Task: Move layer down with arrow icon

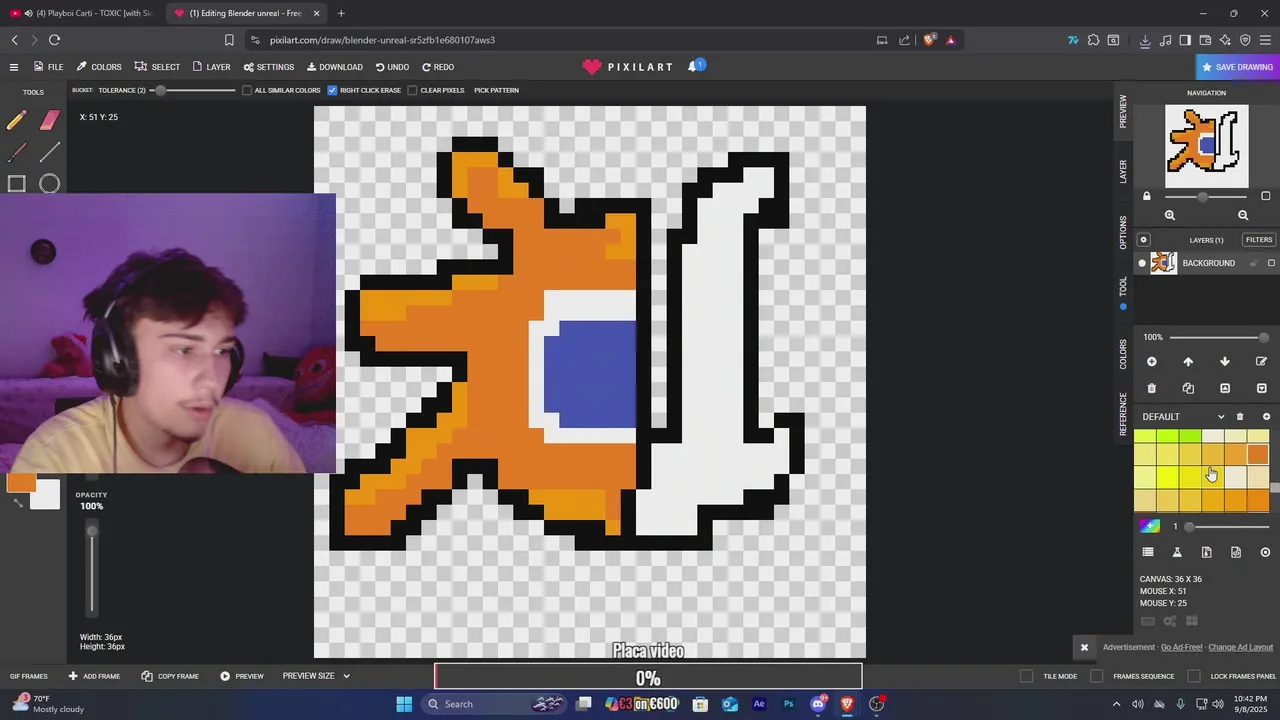Action: (x=1225, y=361)
